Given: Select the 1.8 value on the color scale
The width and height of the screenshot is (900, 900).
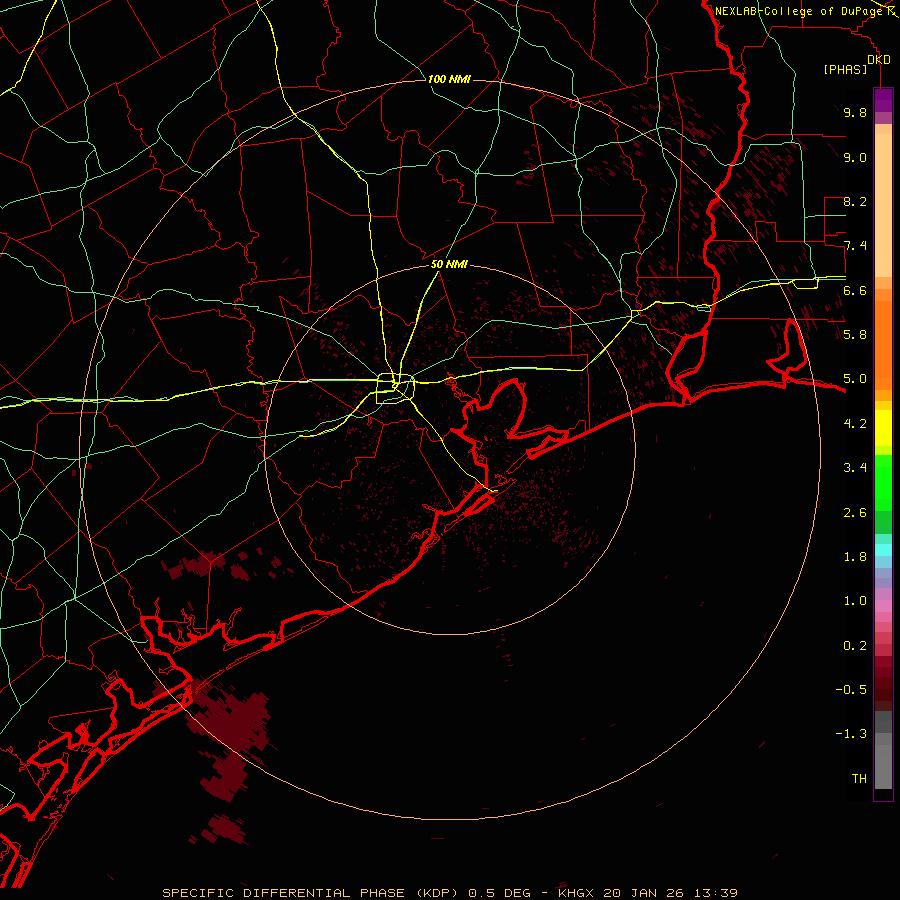Looking at the screenshot, I should tap(855, 557).
